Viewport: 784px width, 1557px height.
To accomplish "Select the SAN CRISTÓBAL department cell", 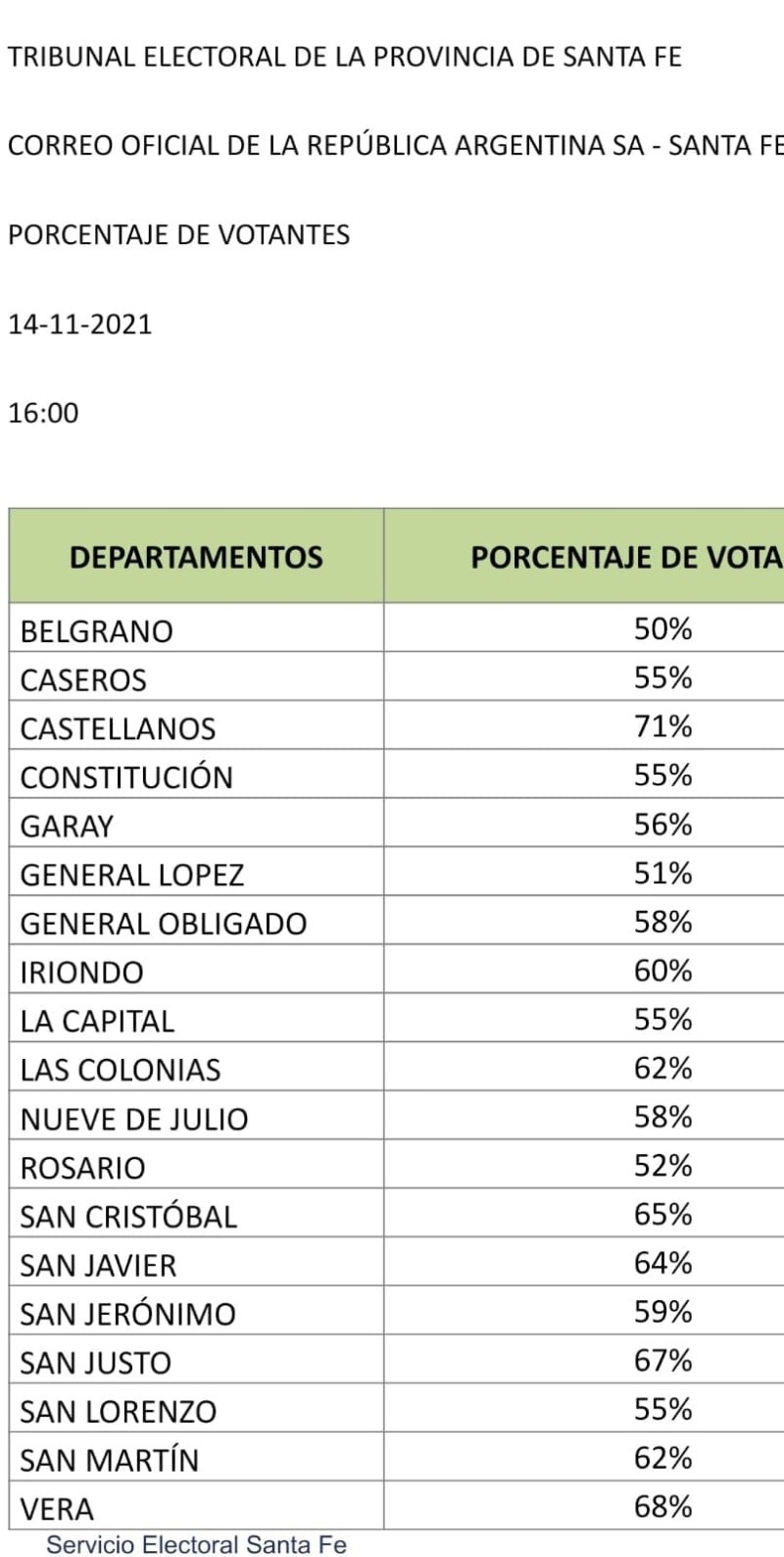I will (x=128, y=1217).
